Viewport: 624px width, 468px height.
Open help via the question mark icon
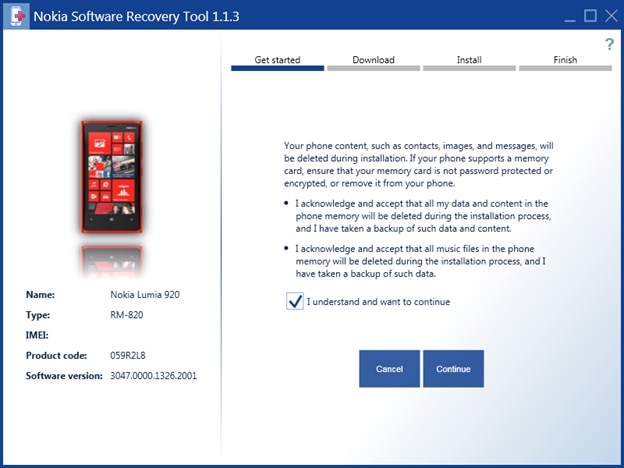(609, 44)
